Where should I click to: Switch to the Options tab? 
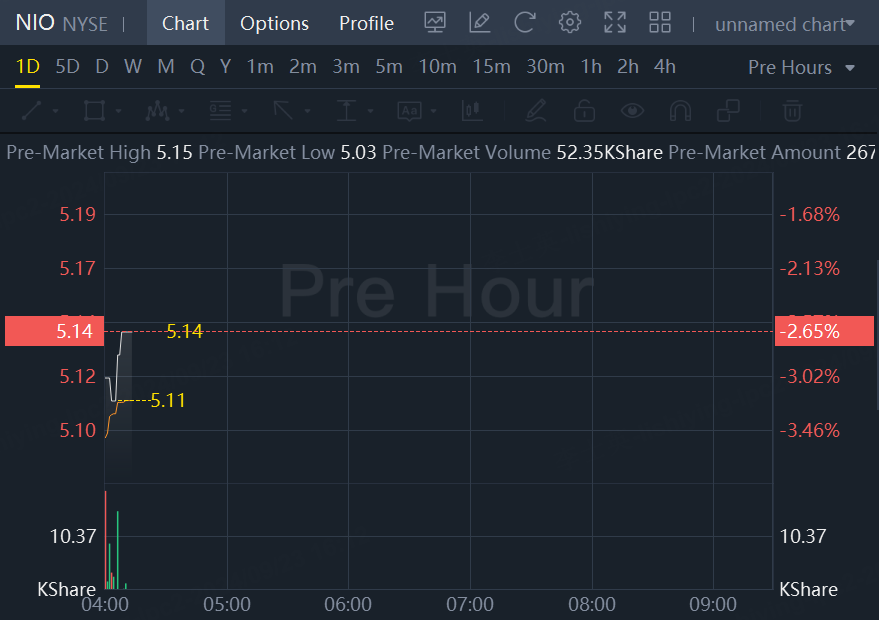point(274,23)
